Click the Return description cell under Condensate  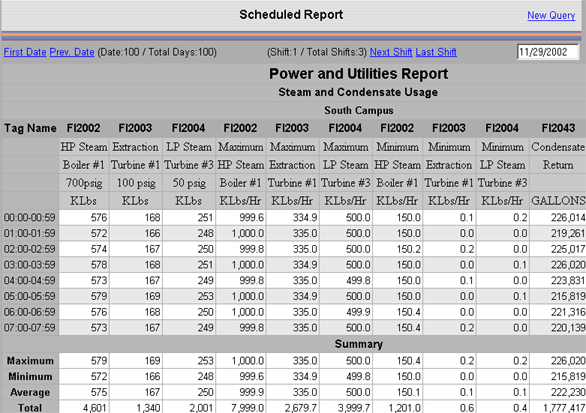point(558,165)
